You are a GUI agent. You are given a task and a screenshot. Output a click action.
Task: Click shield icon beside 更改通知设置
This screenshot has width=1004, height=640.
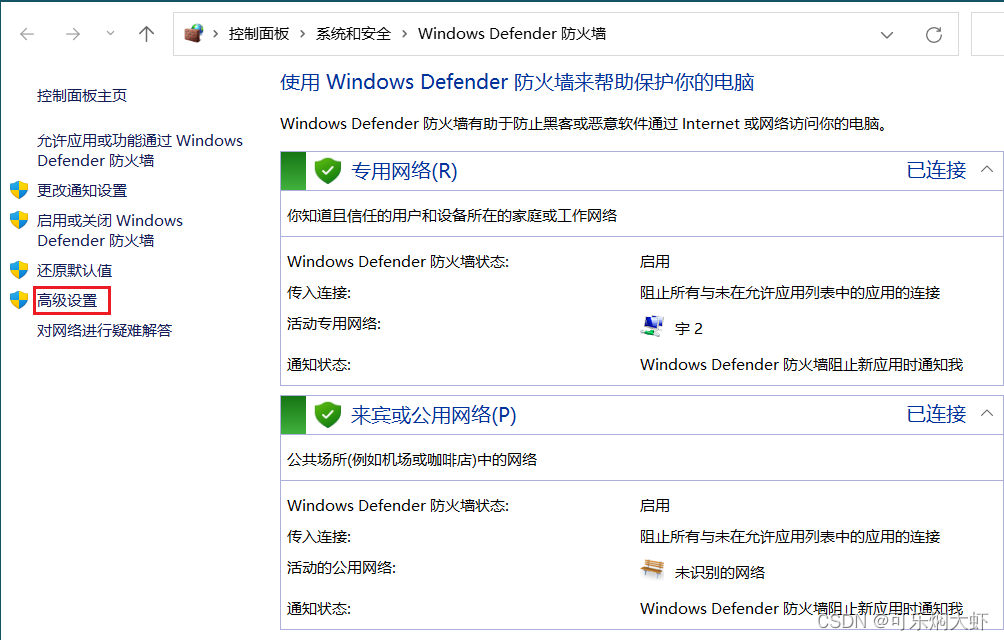[x=19, y=190]
